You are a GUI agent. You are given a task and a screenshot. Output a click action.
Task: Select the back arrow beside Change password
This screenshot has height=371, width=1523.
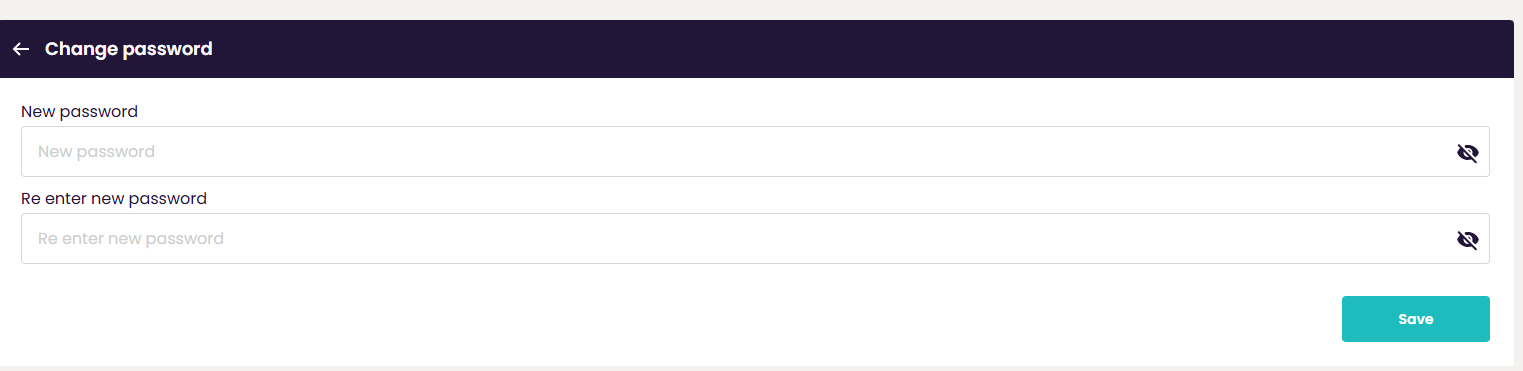coord(21,49)
